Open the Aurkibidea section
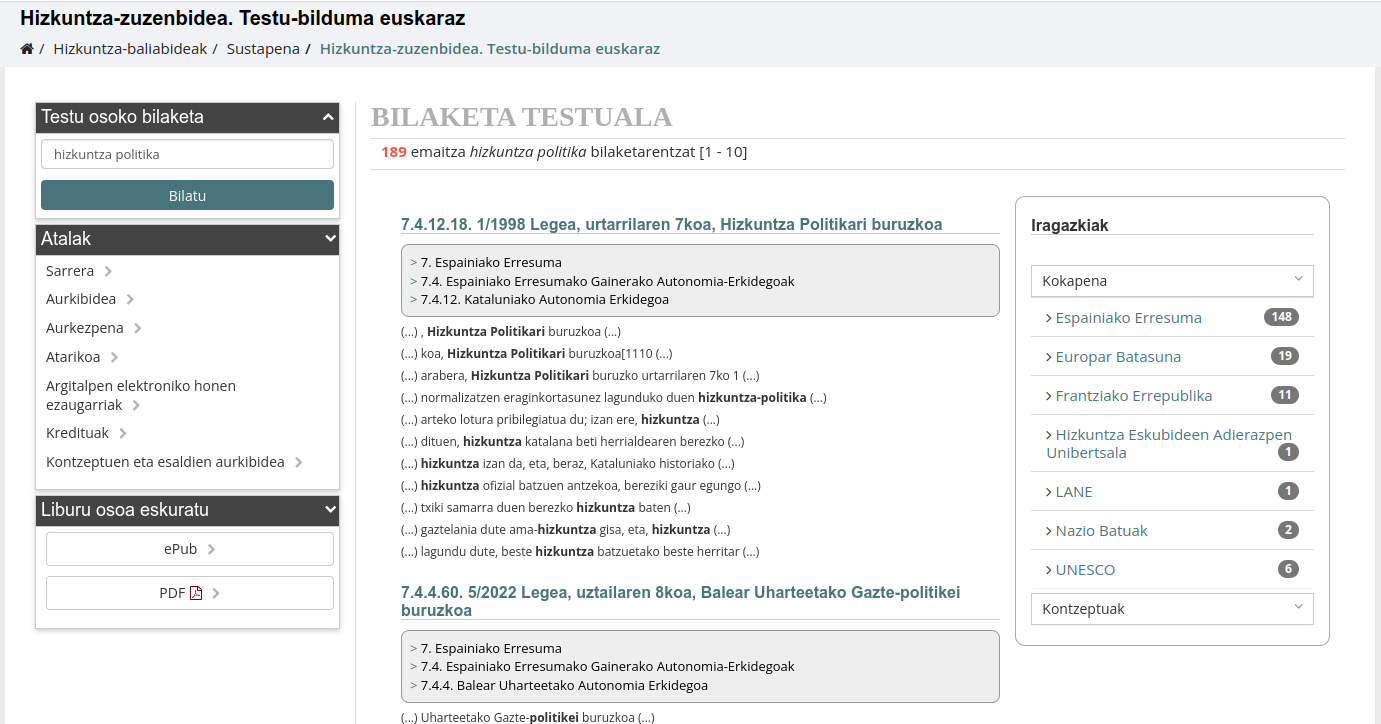This screenshot has height=724, width=1381. click(81, 299)
